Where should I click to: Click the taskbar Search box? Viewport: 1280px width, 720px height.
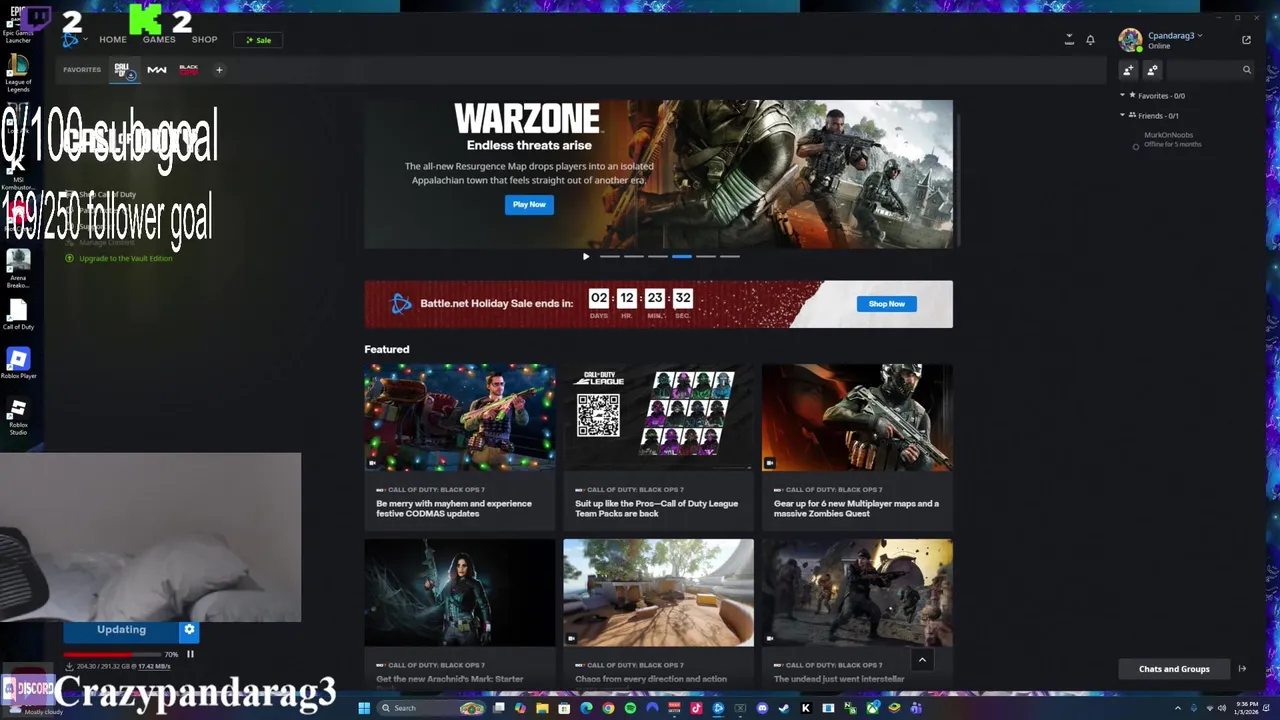pos(431,708)
